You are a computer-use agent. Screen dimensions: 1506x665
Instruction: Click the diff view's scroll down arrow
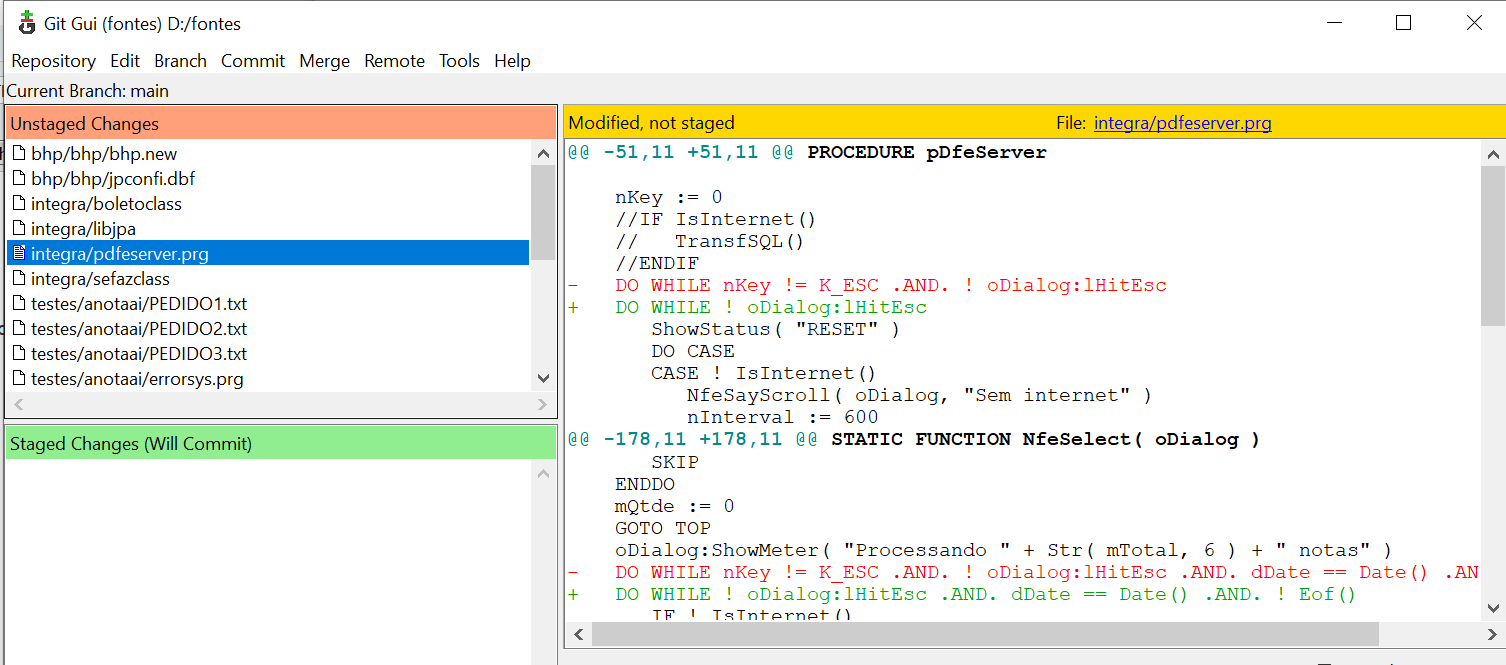pyautogui.click(x=1493, y=607)
